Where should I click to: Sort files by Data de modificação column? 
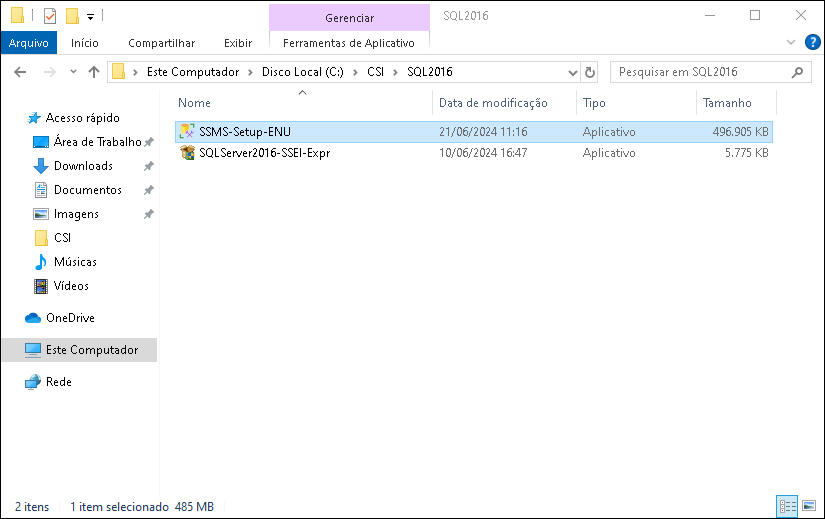point(493,103)
